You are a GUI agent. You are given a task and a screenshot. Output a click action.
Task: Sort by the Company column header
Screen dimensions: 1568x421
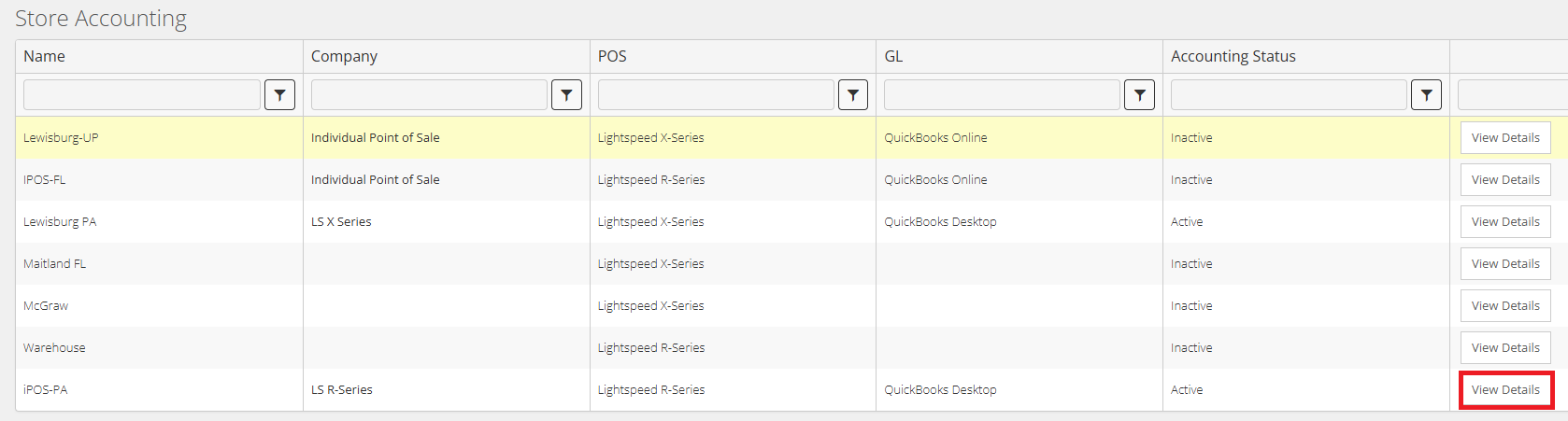click(x=344, y=56)
